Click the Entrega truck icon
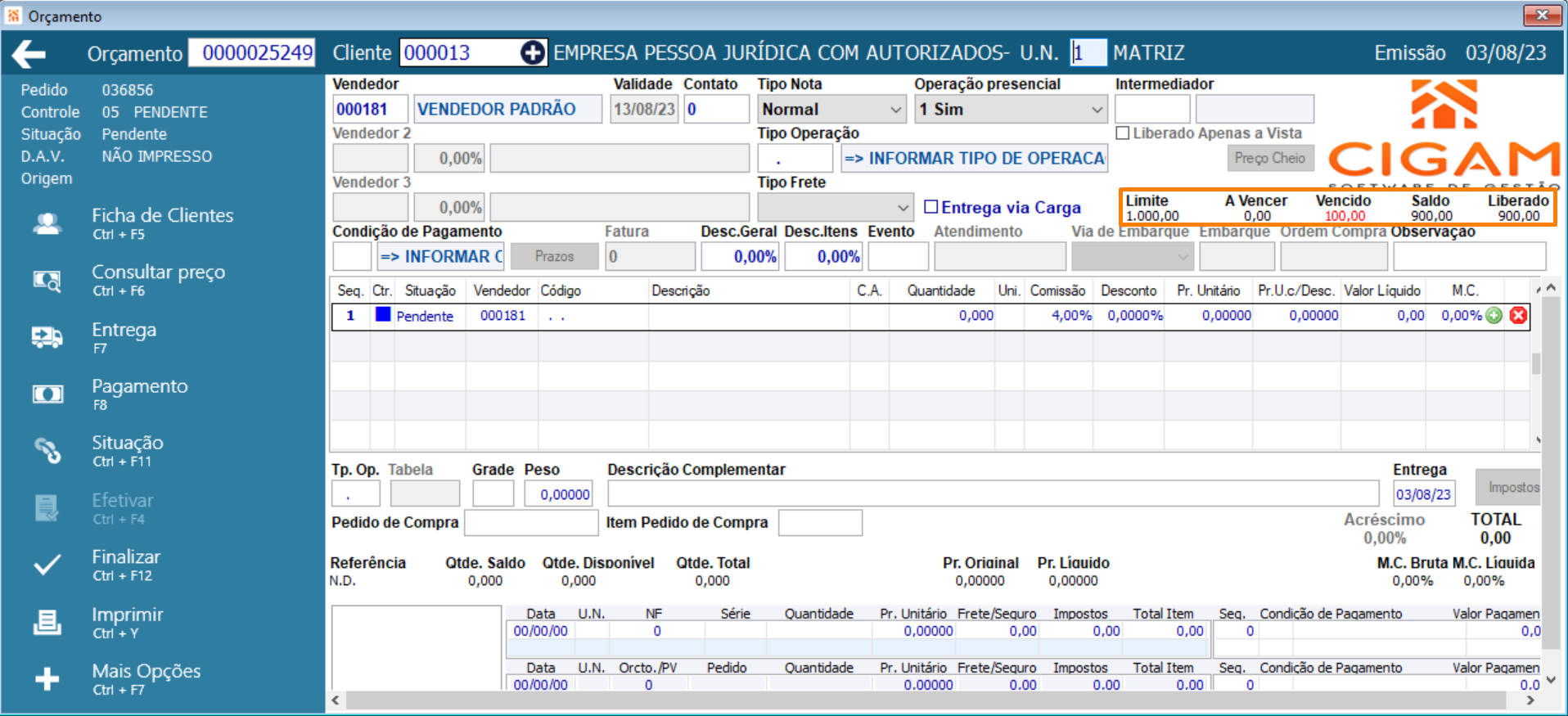The width and height of the screenshot is (1568, 716). 47,337
